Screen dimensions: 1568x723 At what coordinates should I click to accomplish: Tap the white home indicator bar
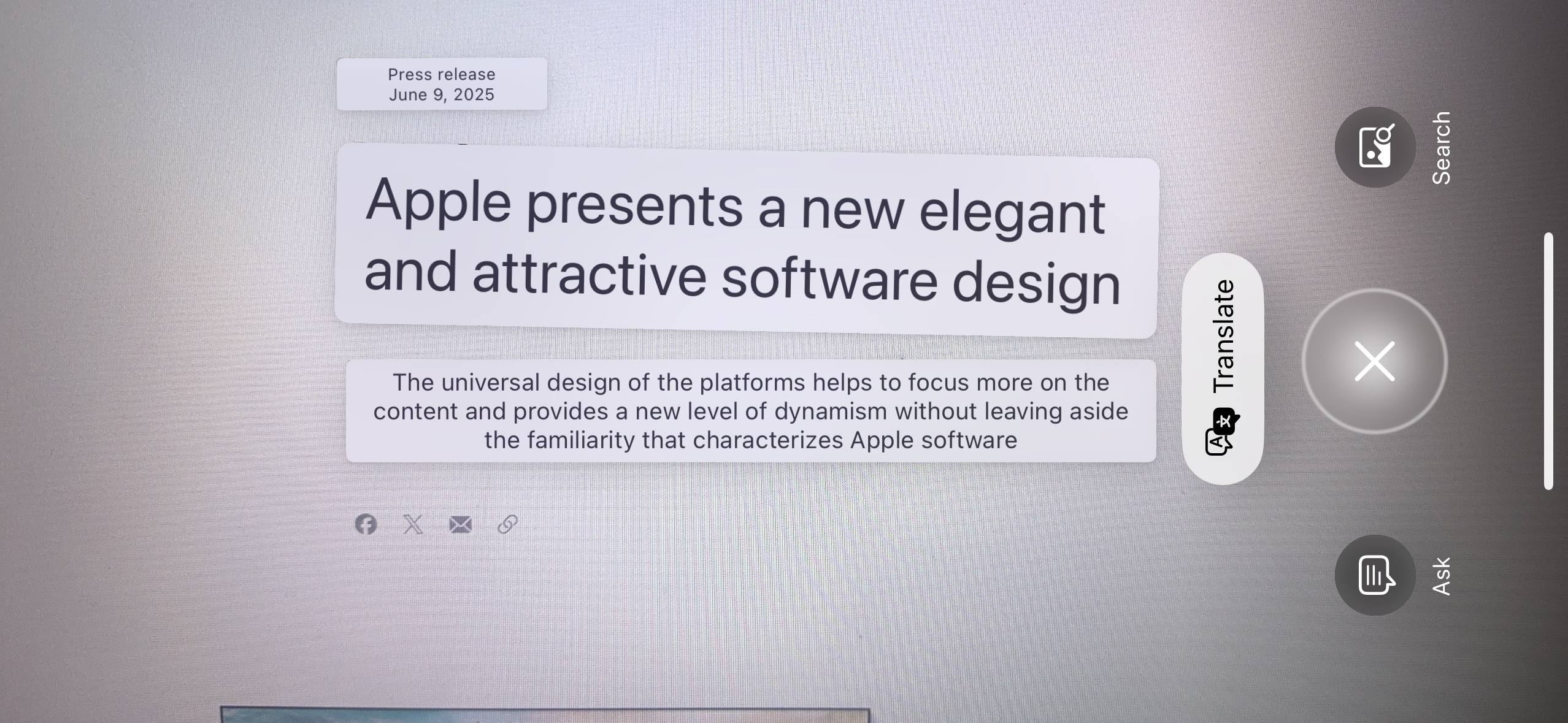[x=1548, y=361]
